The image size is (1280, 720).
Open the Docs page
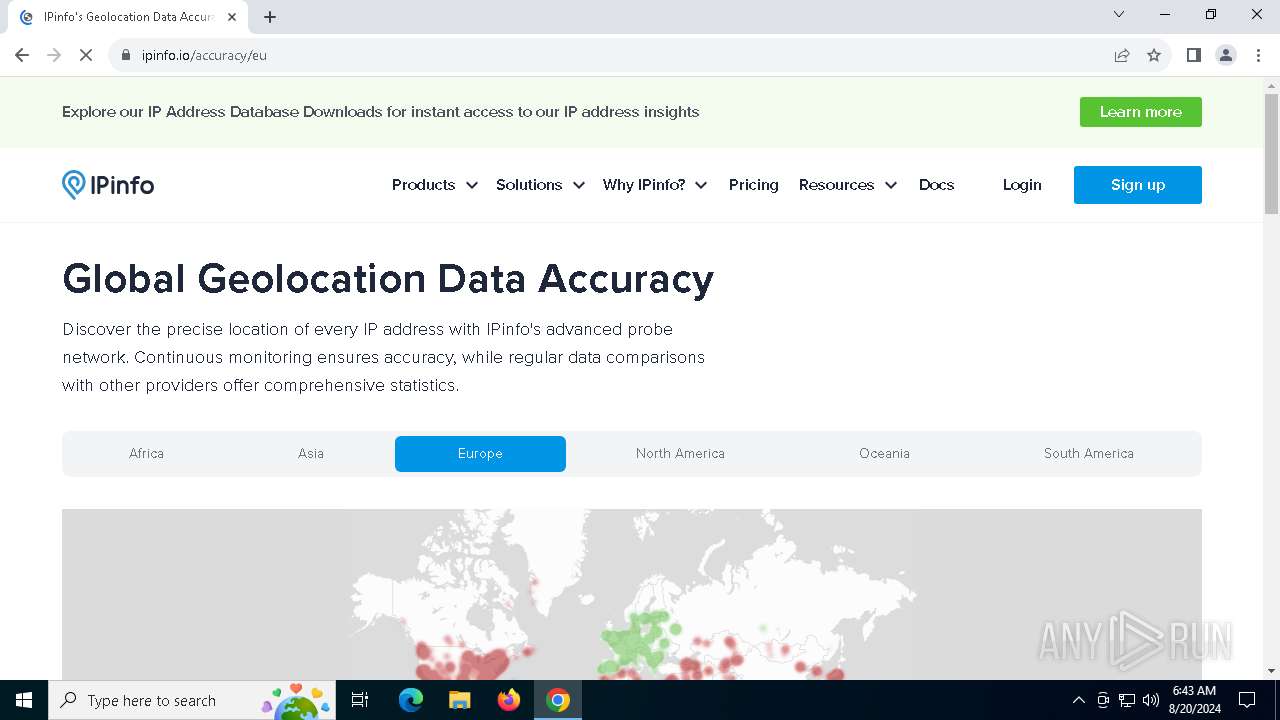pos(936,185)
